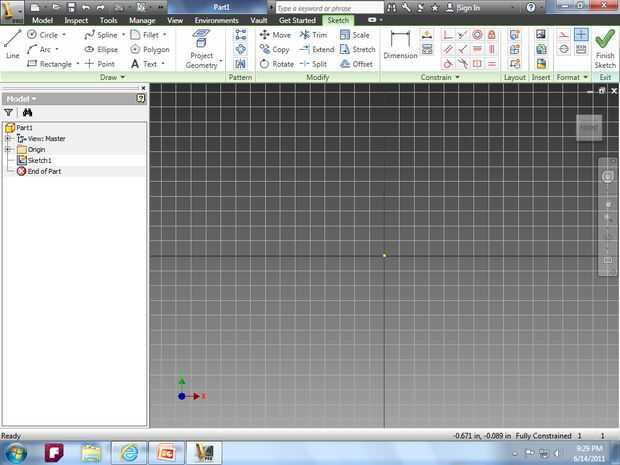Switch to the Manage tab
This screenshot has width=620, height=465.
pyautogui.click(x=142, y=20)
